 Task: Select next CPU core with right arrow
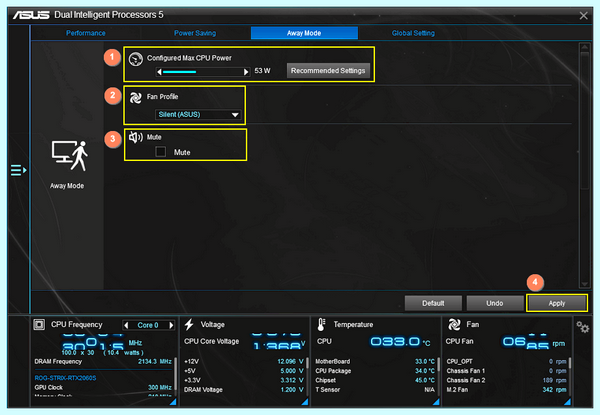pyautogui.click(x=171, y=325)
